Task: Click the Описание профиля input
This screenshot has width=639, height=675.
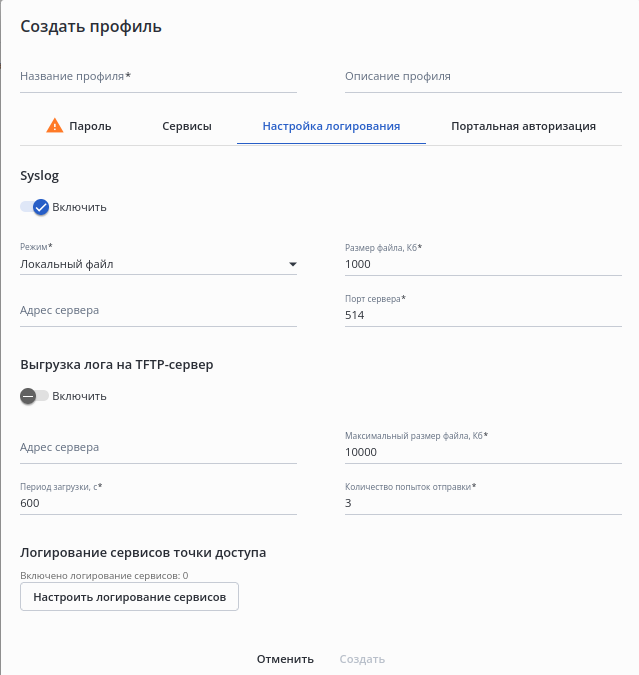Action: point(483,77)
